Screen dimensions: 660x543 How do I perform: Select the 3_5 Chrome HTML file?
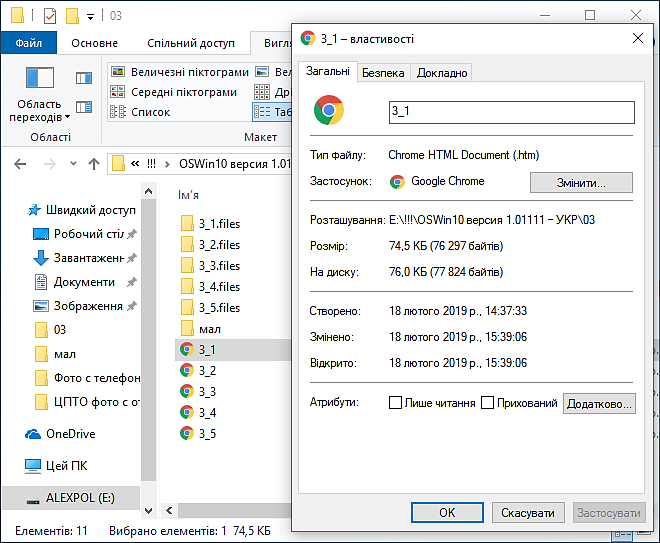coord(198,434)
